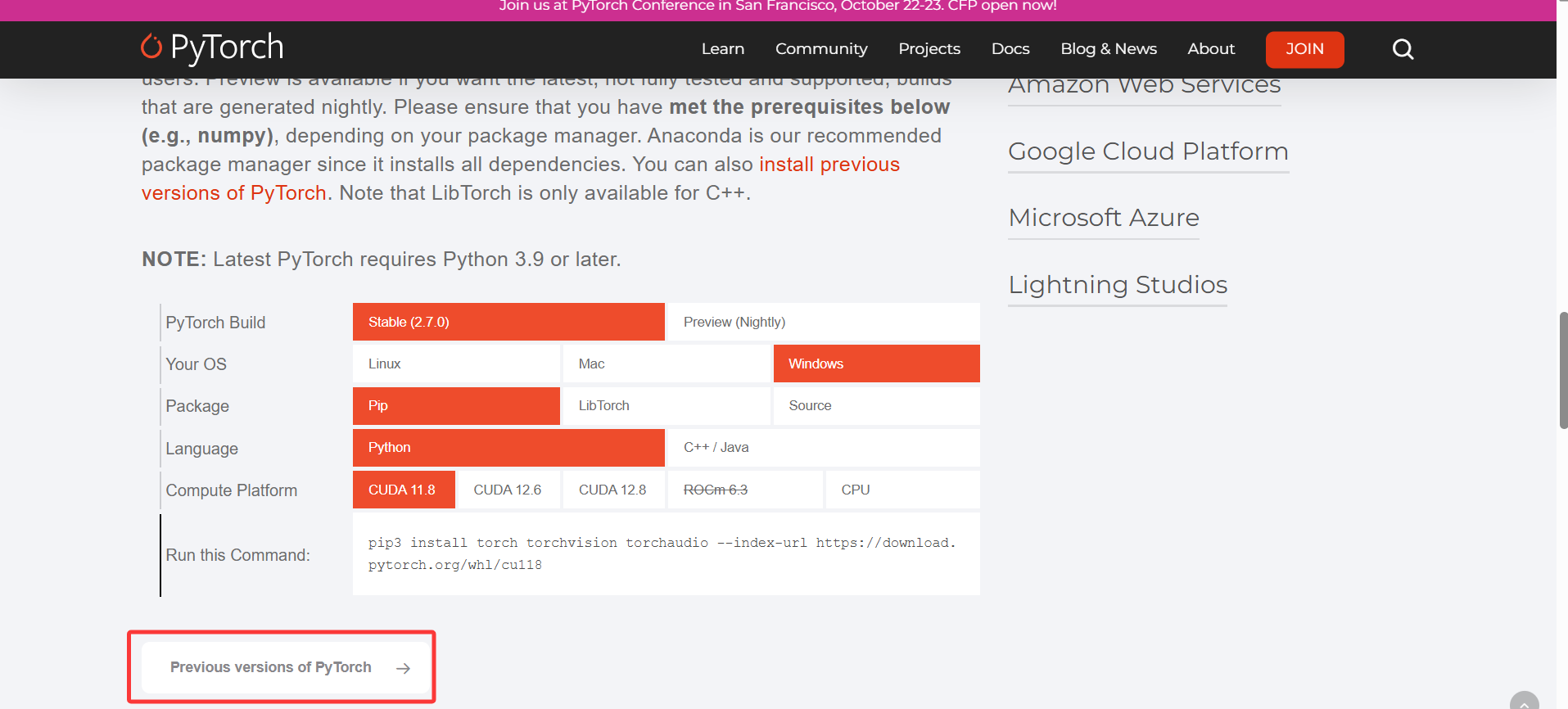Viewport: 1568px width, 709px height.
Task: Select CPU compute platform
Action: pos(902,490)
